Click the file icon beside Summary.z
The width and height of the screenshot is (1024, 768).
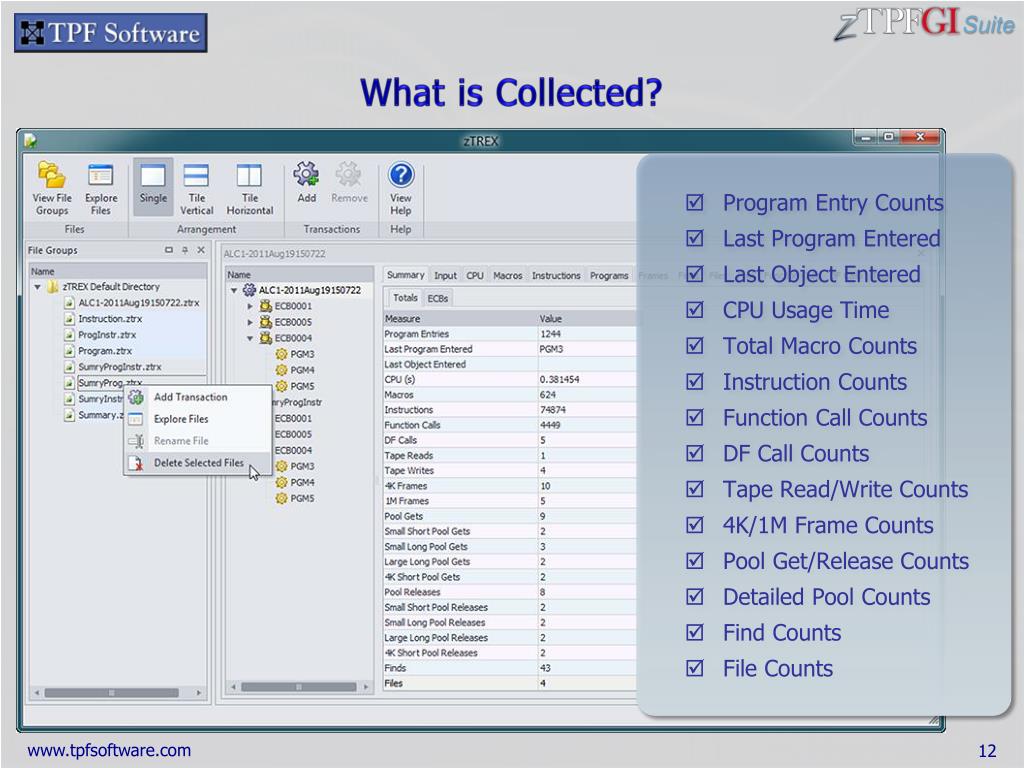click(x=69, y=415)
